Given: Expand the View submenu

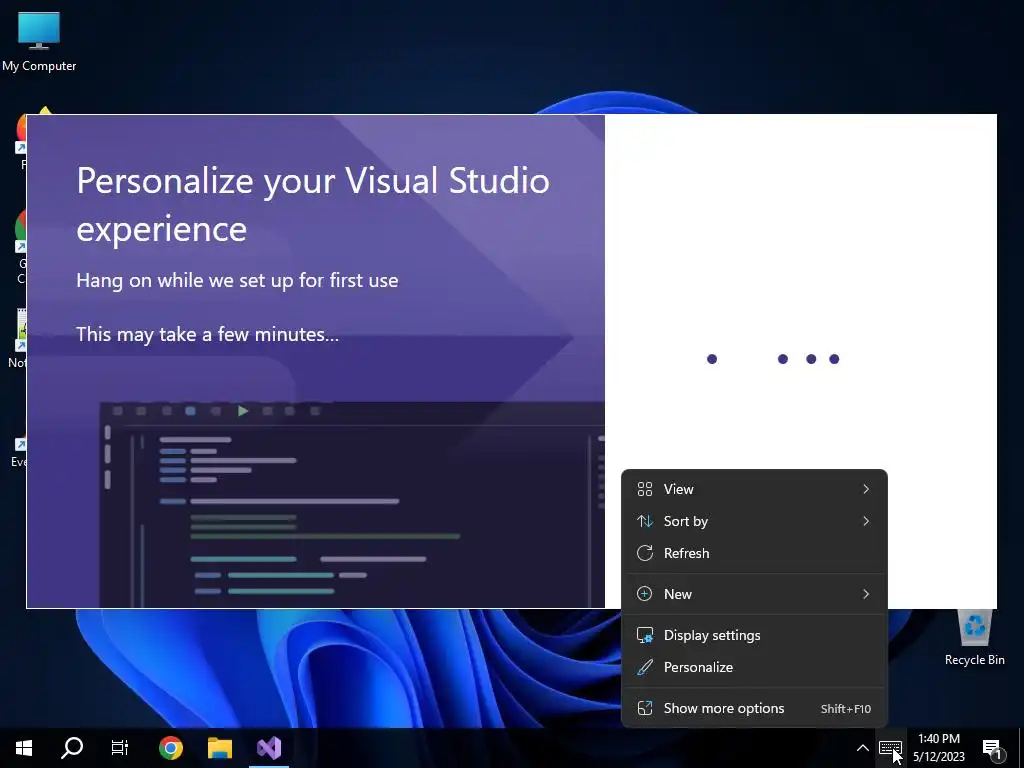Looking at the screenshot, I should pos(754,489).
